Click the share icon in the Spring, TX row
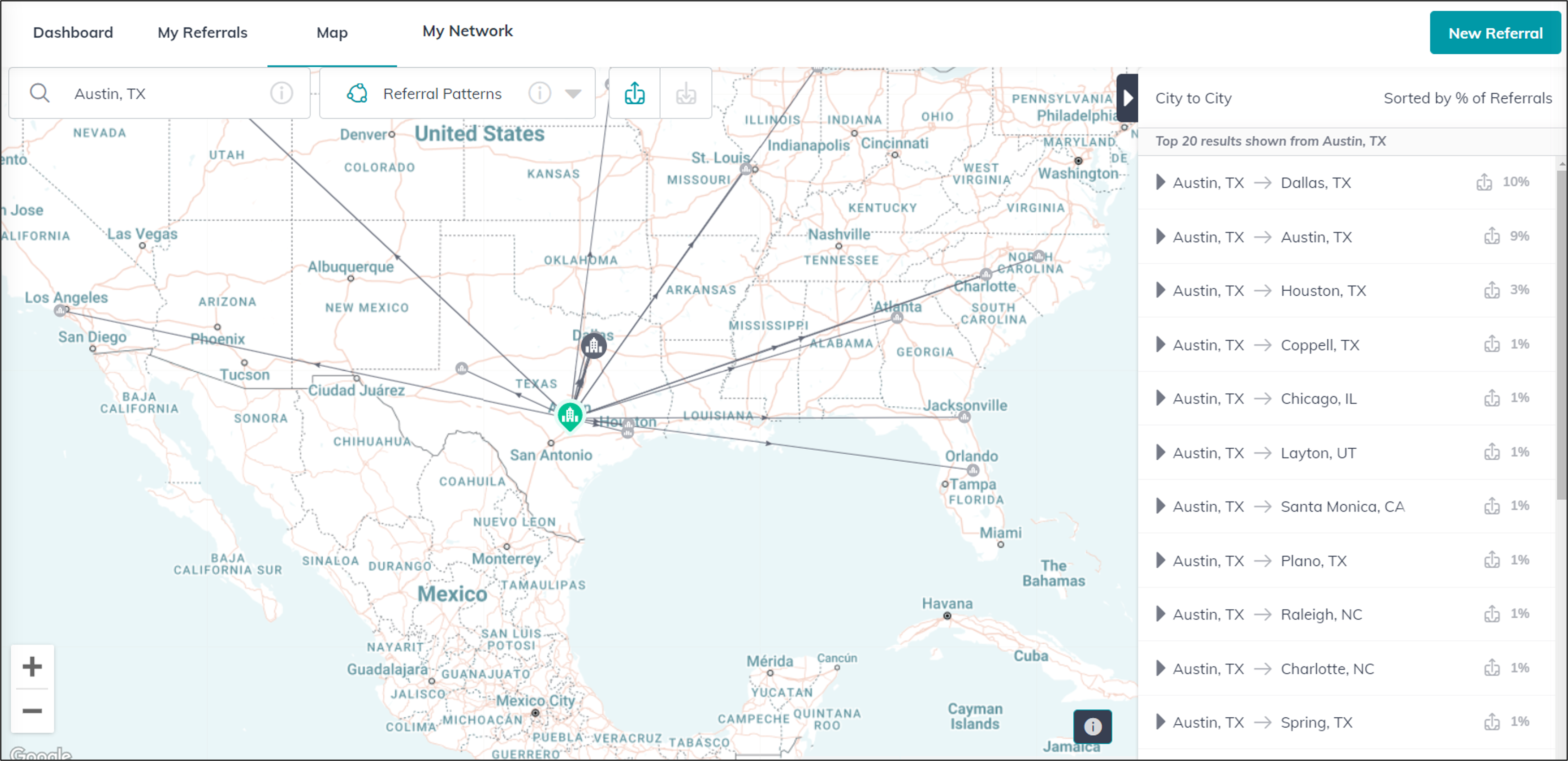The width and height of the screenshot is (1568, 761). point(1492,722)
